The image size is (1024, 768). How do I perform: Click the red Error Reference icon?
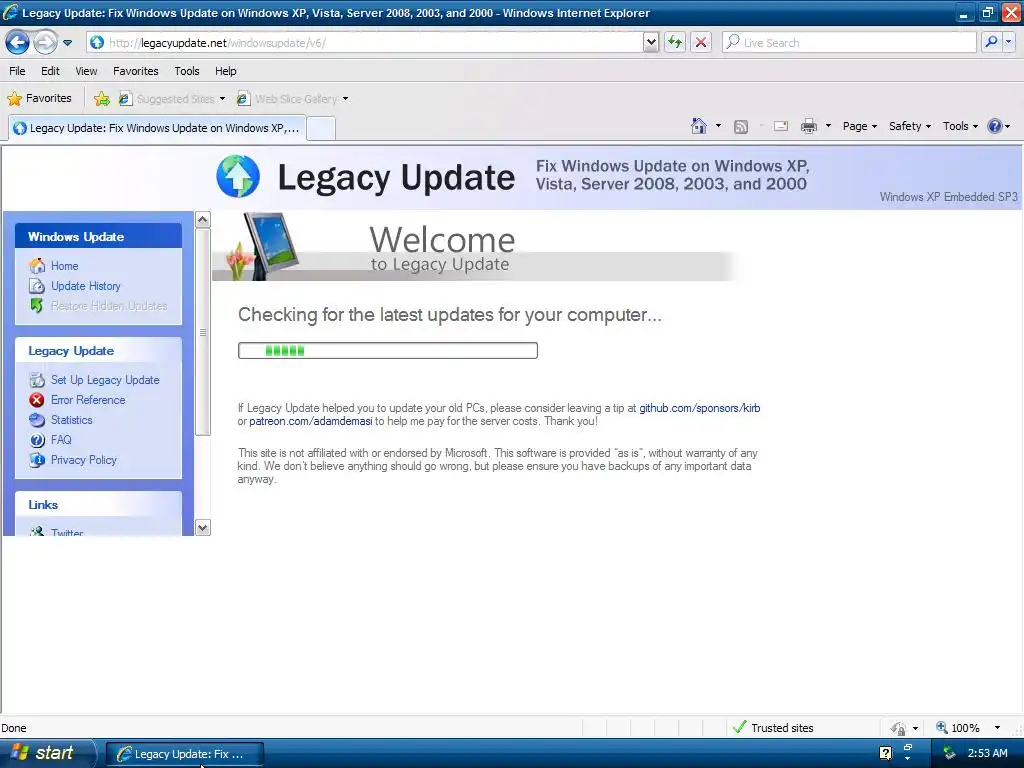pyautogui.click(x=37, y=400)
